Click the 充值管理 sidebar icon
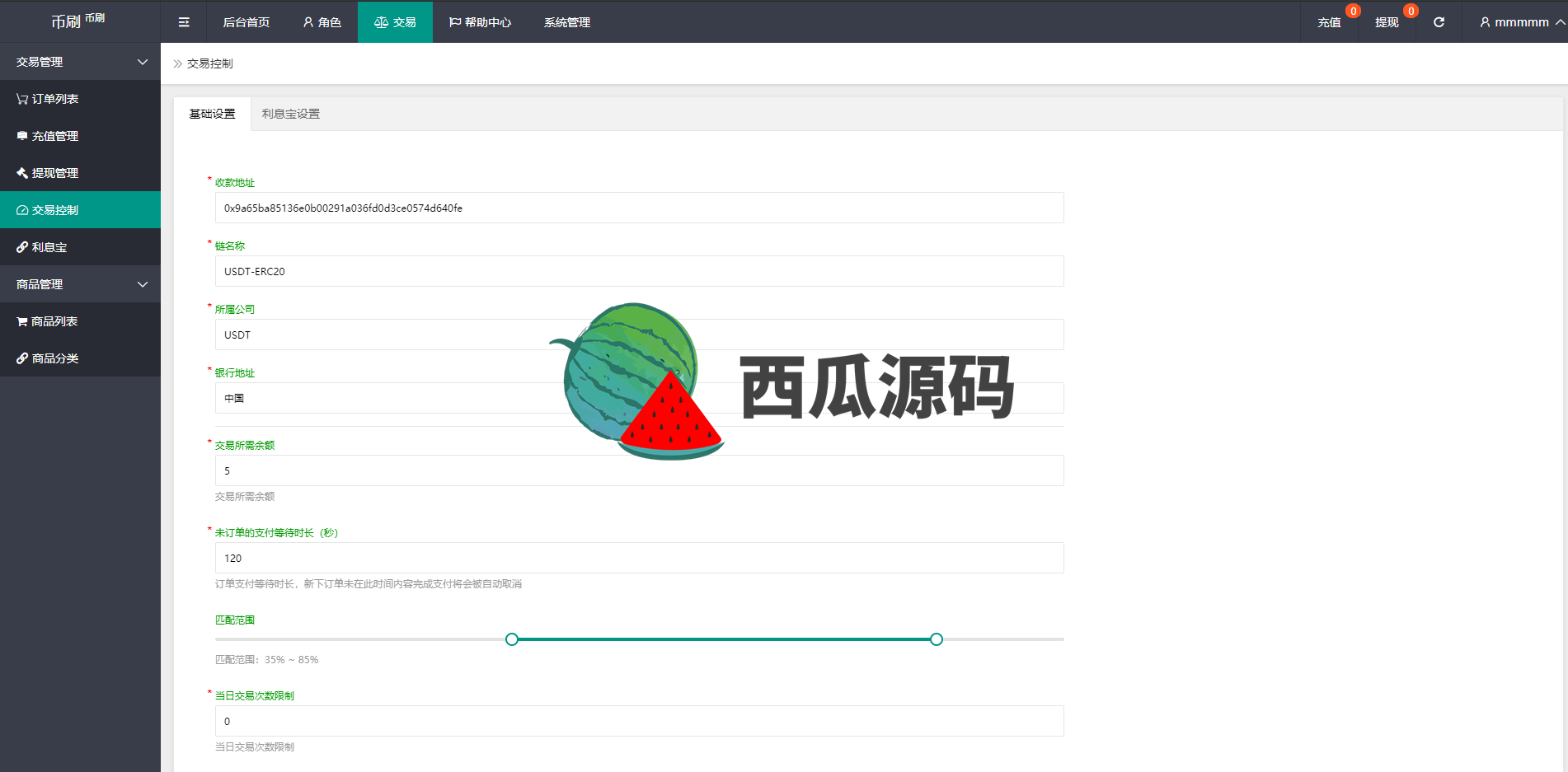The width and height of the screenshot is (1568, 772). [22, 136]
